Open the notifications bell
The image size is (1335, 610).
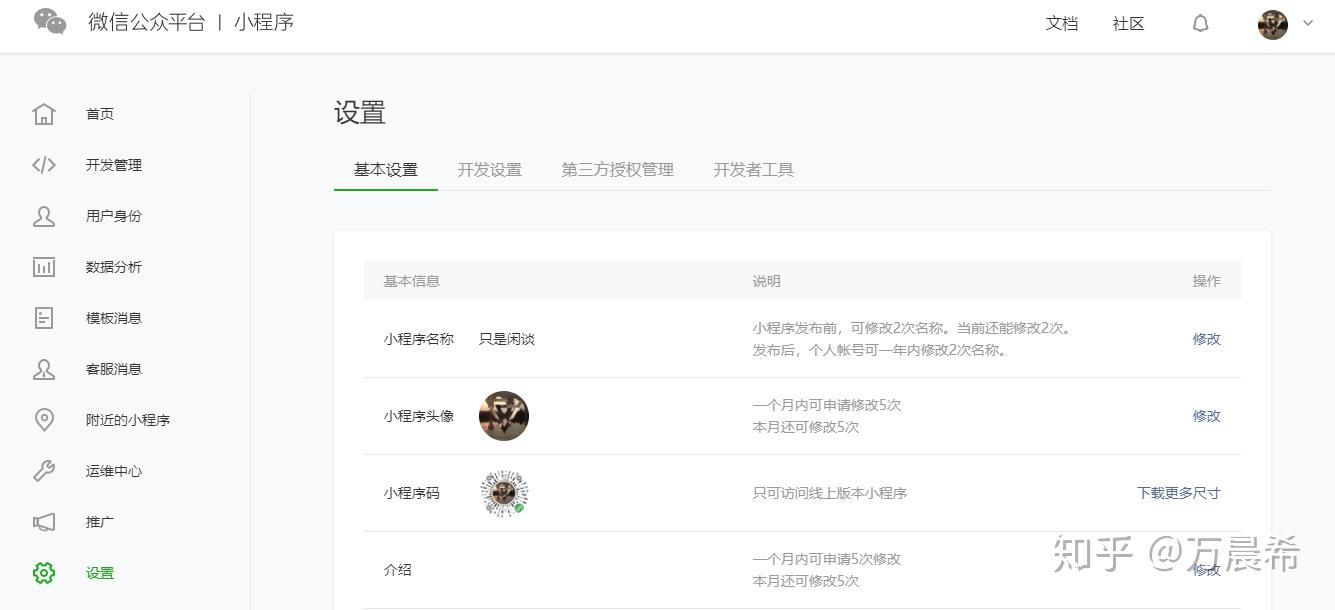1200,24
